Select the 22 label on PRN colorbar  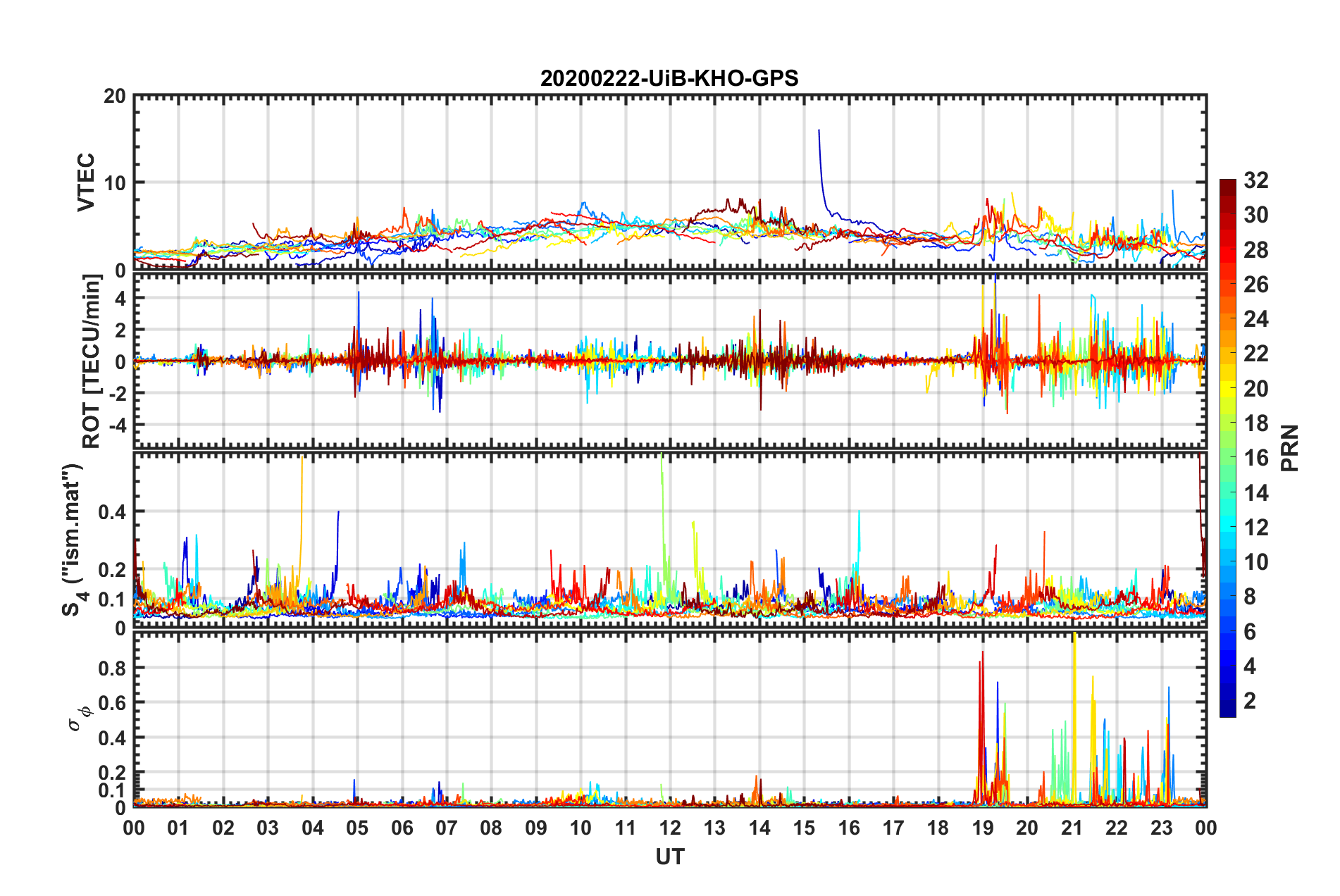1256,354
